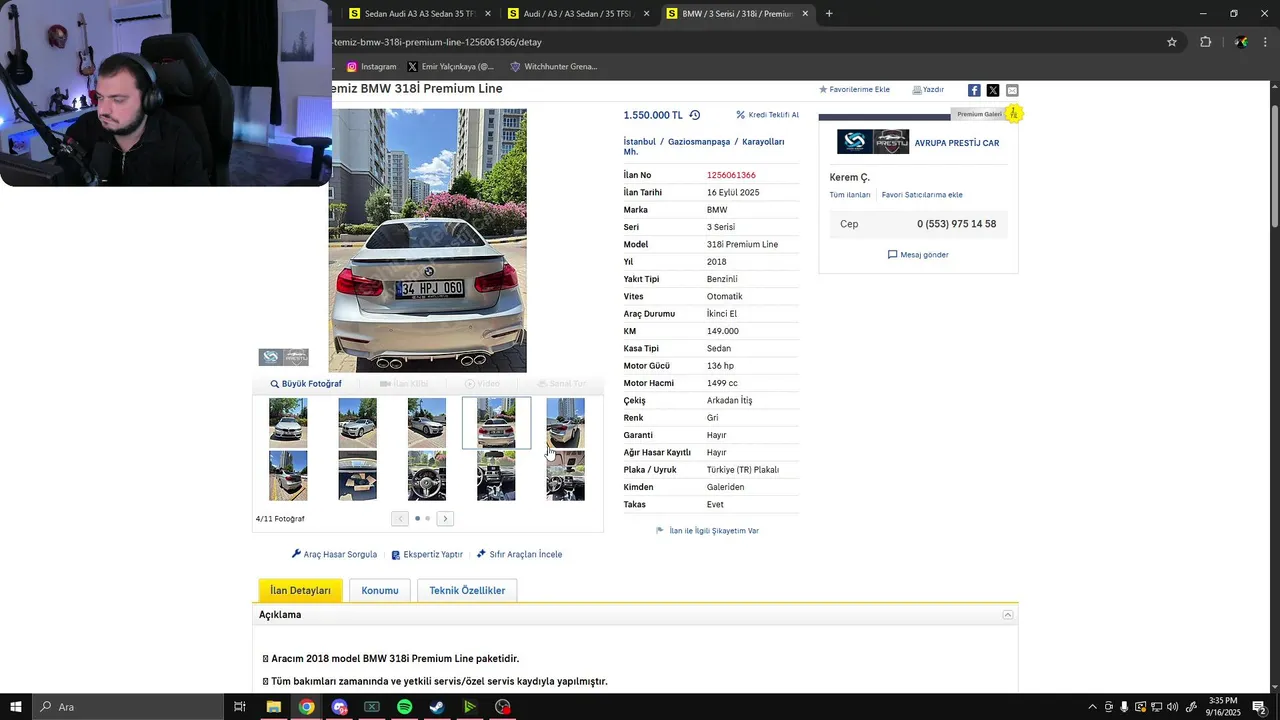Viewport: 1280px width, 720px height.
Task: Go to next photo page arrow
Action: pyautogui.click(x=445, y=518)
